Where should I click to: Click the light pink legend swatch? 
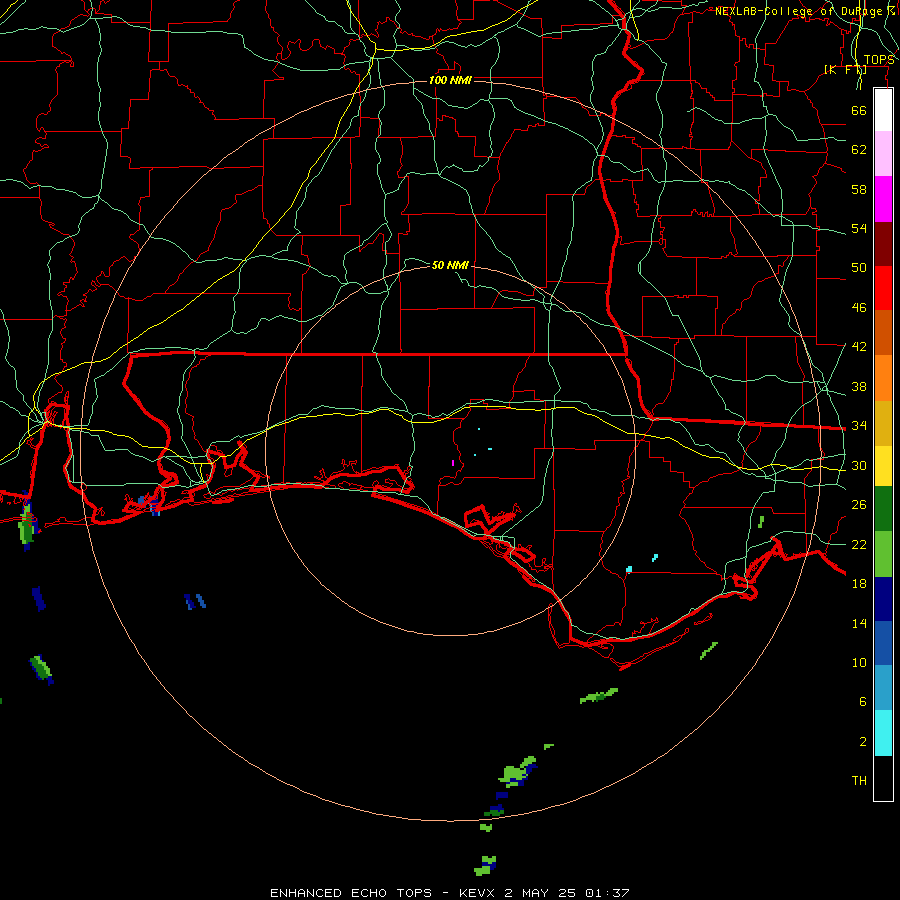coord(883,154)
